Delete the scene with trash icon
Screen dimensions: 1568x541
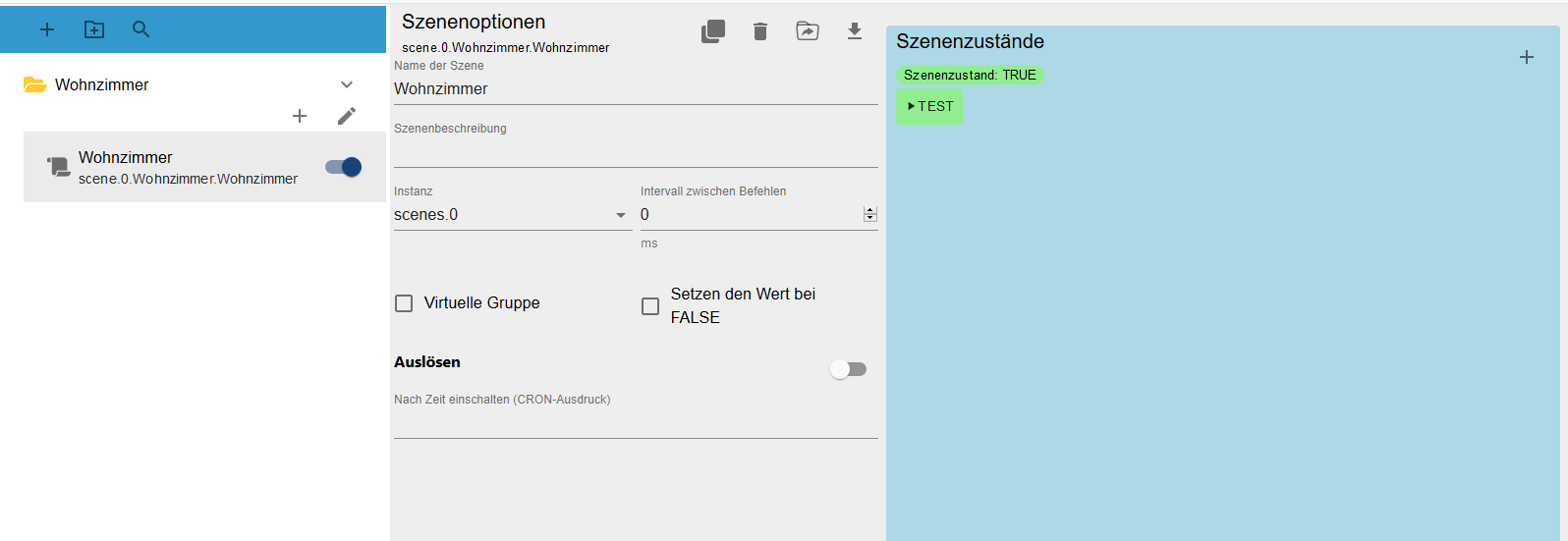coord(760,31)
